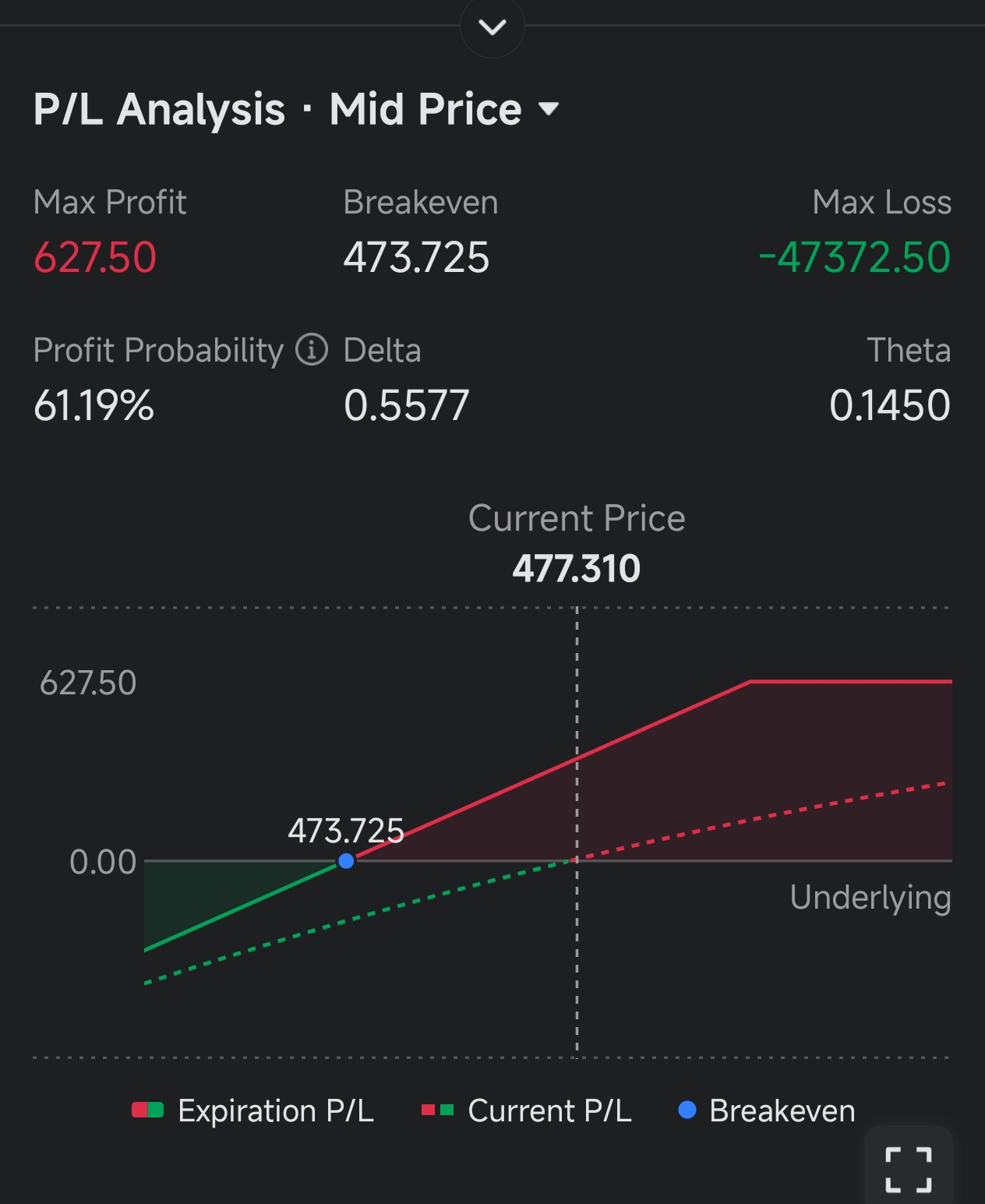Screen dimensions: 985x1204
Task: Click the 473.725 breakeven chart label
Action: [x=346, y=831]
